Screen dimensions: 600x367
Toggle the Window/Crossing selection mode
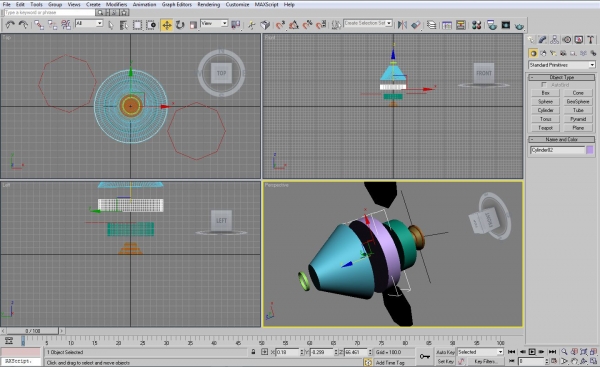pos(151,25)
